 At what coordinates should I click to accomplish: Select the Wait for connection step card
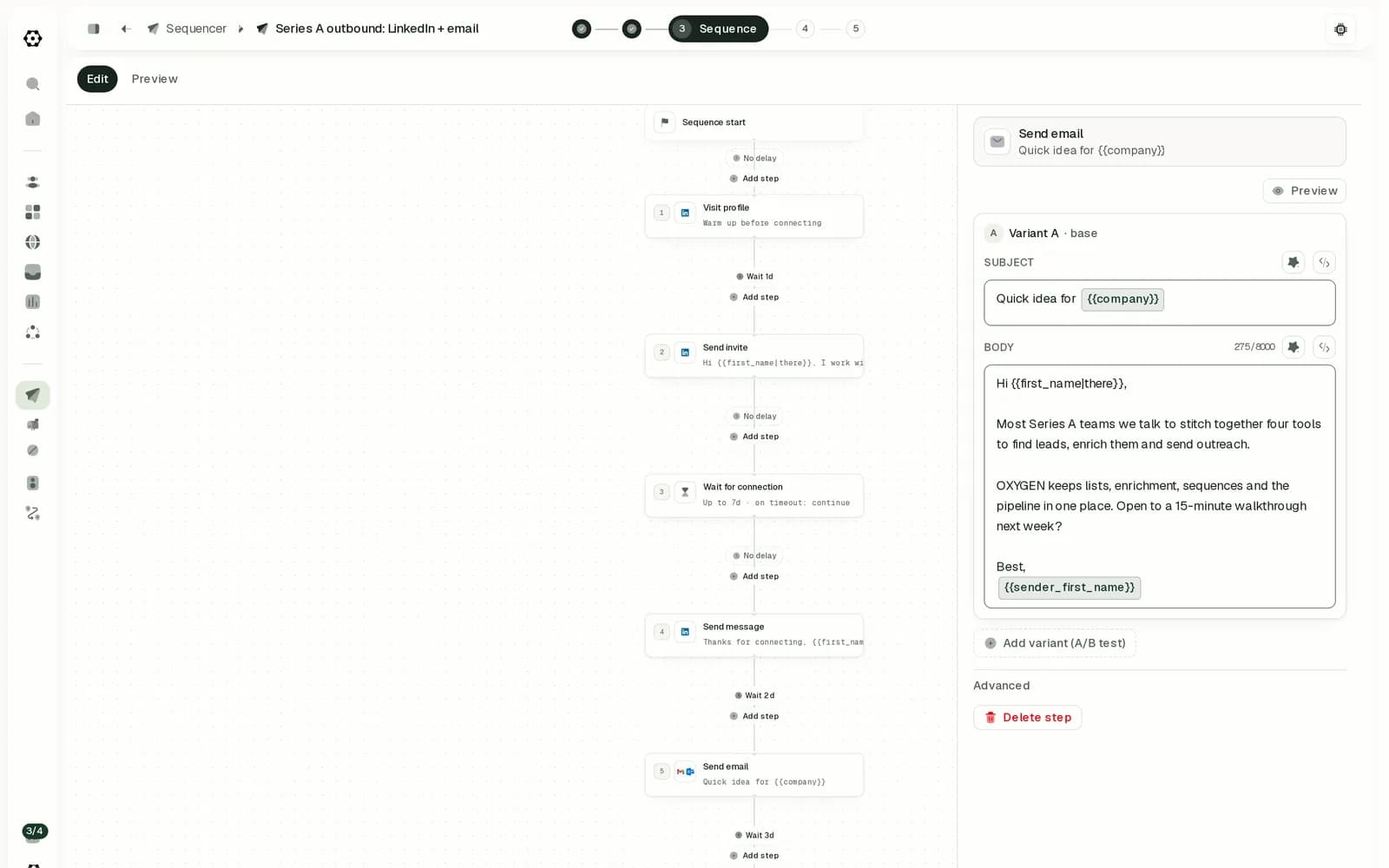754,495
